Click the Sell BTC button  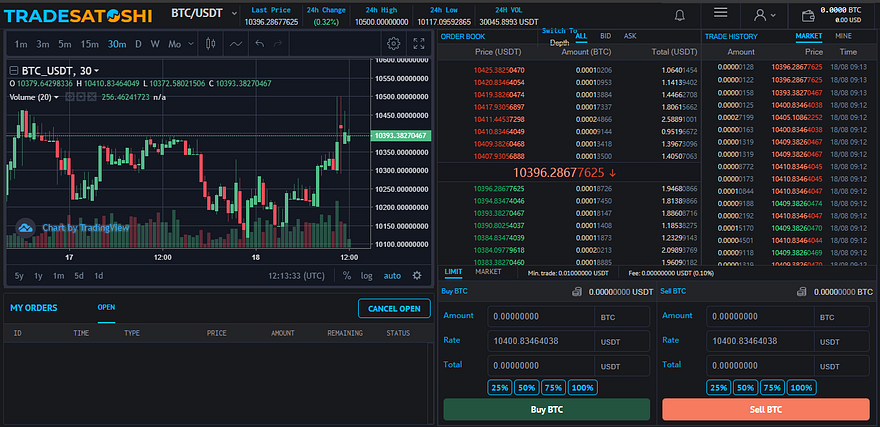(x=766, y=410)
